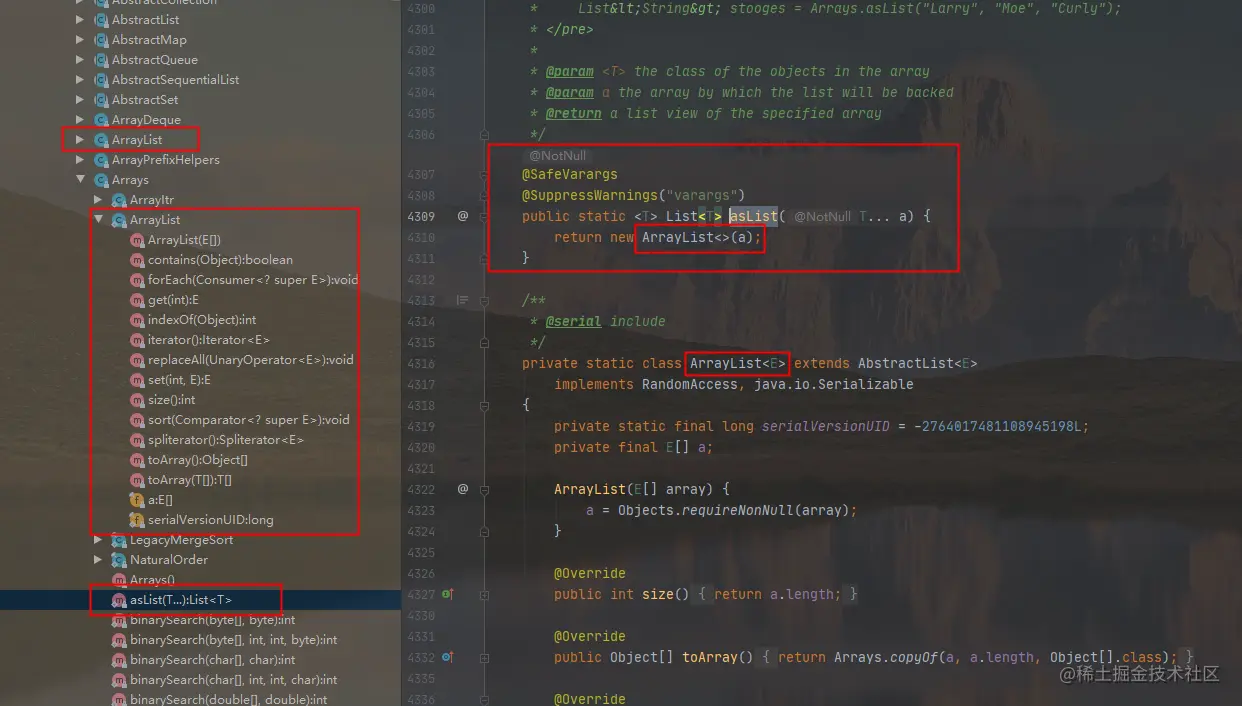Expand the AbstractSequentialList tree node

tap(81, 80)
